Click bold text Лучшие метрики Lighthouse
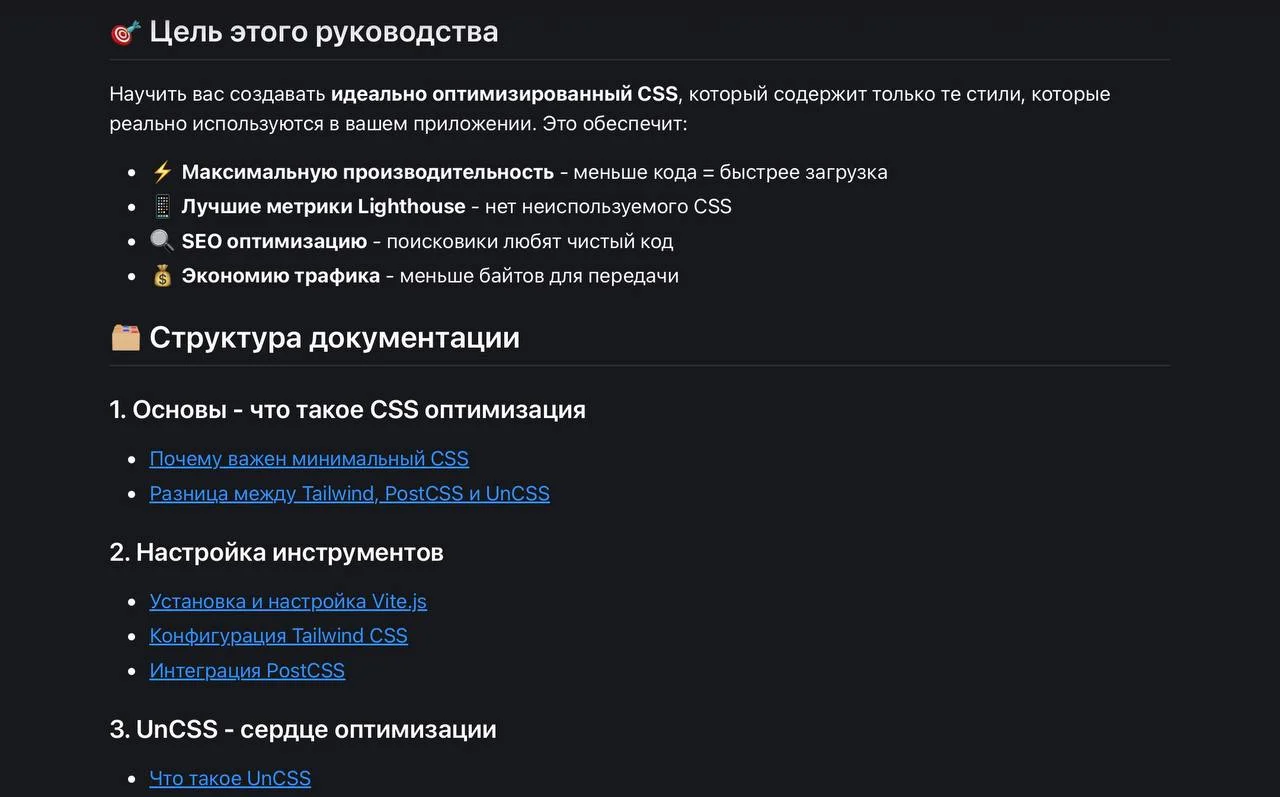The height and width of the screenshot is (797, 1280). coord(323,207)
